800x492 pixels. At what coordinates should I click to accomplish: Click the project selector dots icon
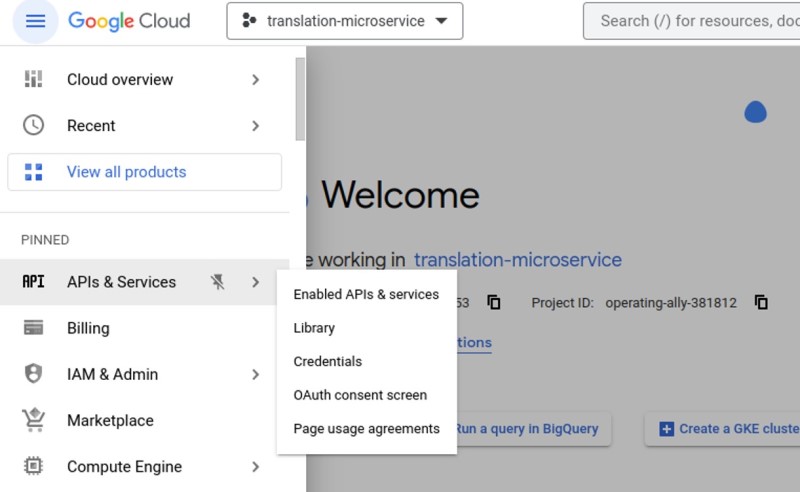[x=249, y=20]
